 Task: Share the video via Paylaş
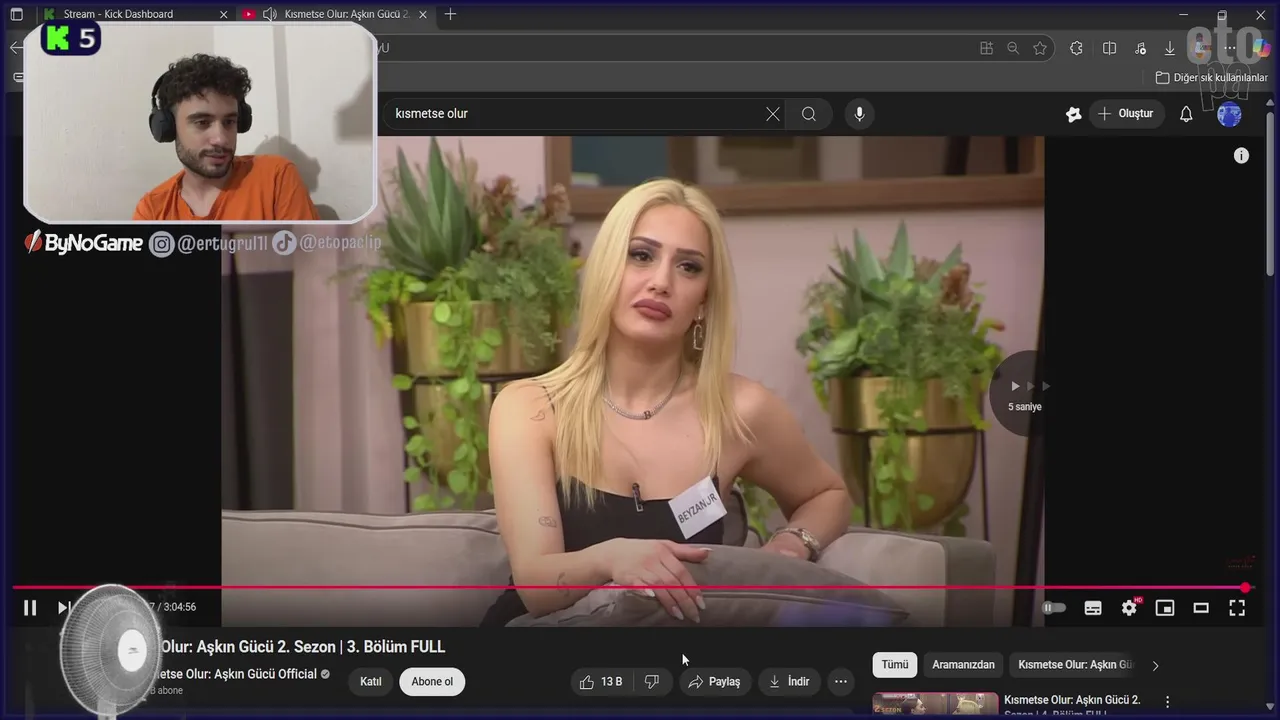coord(715,682)
